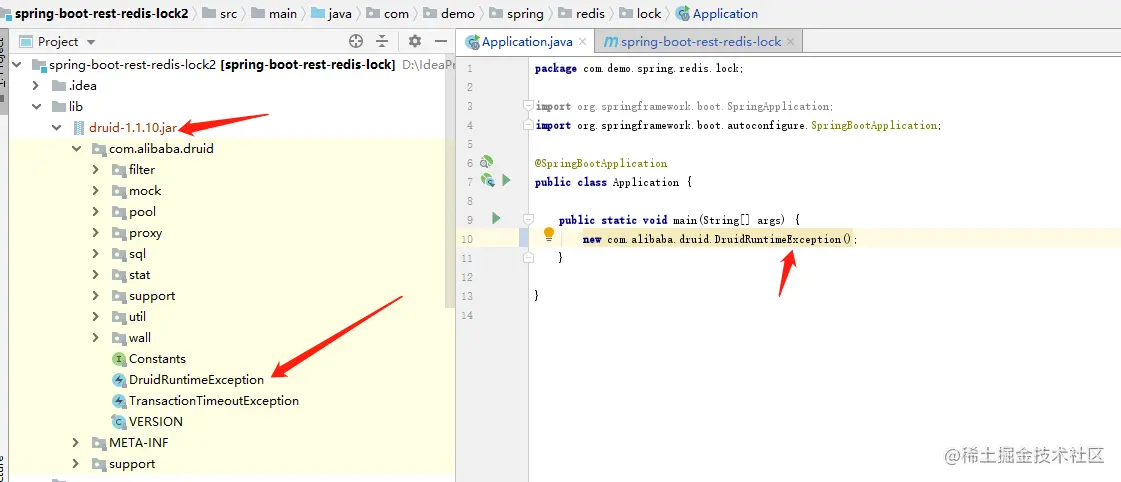The width and height of the screenshot is (1121, 482).
Task: Click main in the breadcrumb bar
Action: click(282, 14)
